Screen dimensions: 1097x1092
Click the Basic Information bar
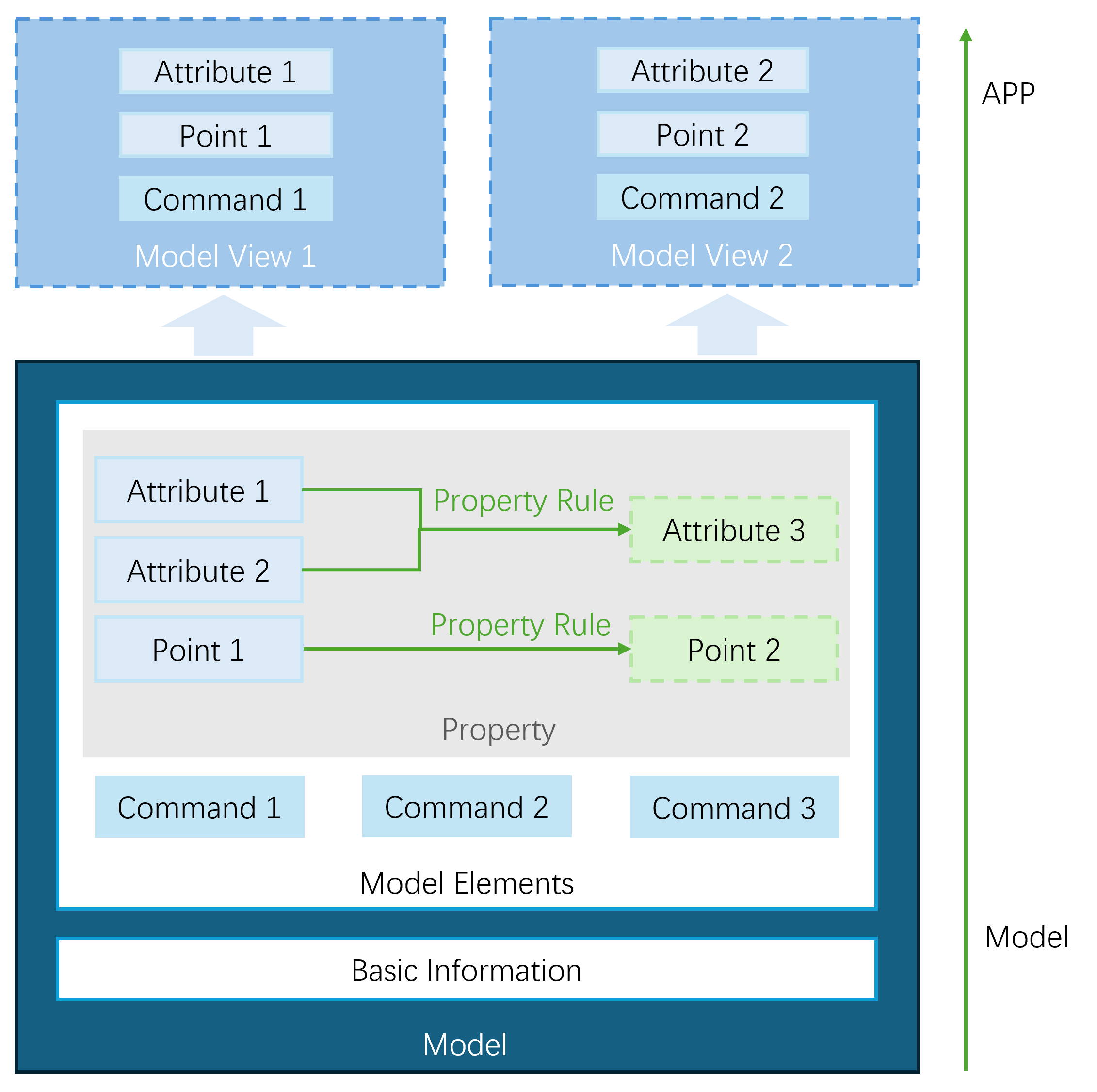click(467, 969)
